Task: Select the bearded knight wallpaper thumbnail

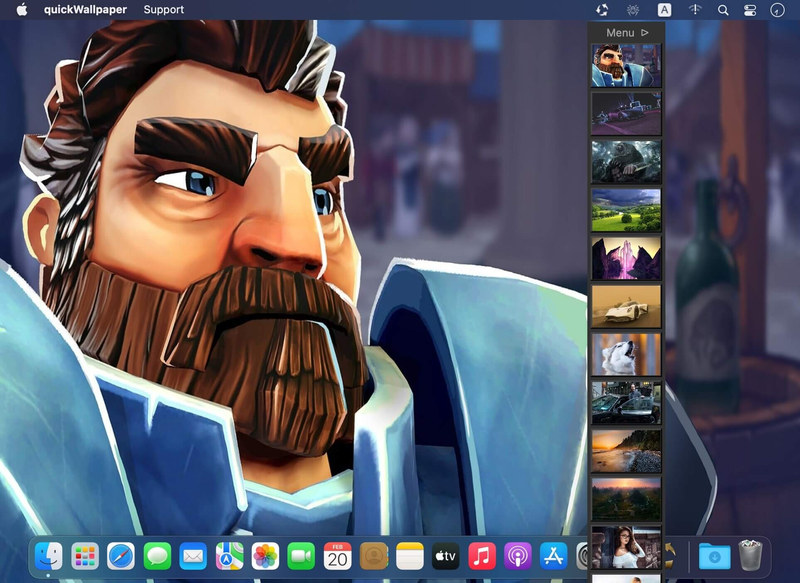Action: [x=626, y=65]
